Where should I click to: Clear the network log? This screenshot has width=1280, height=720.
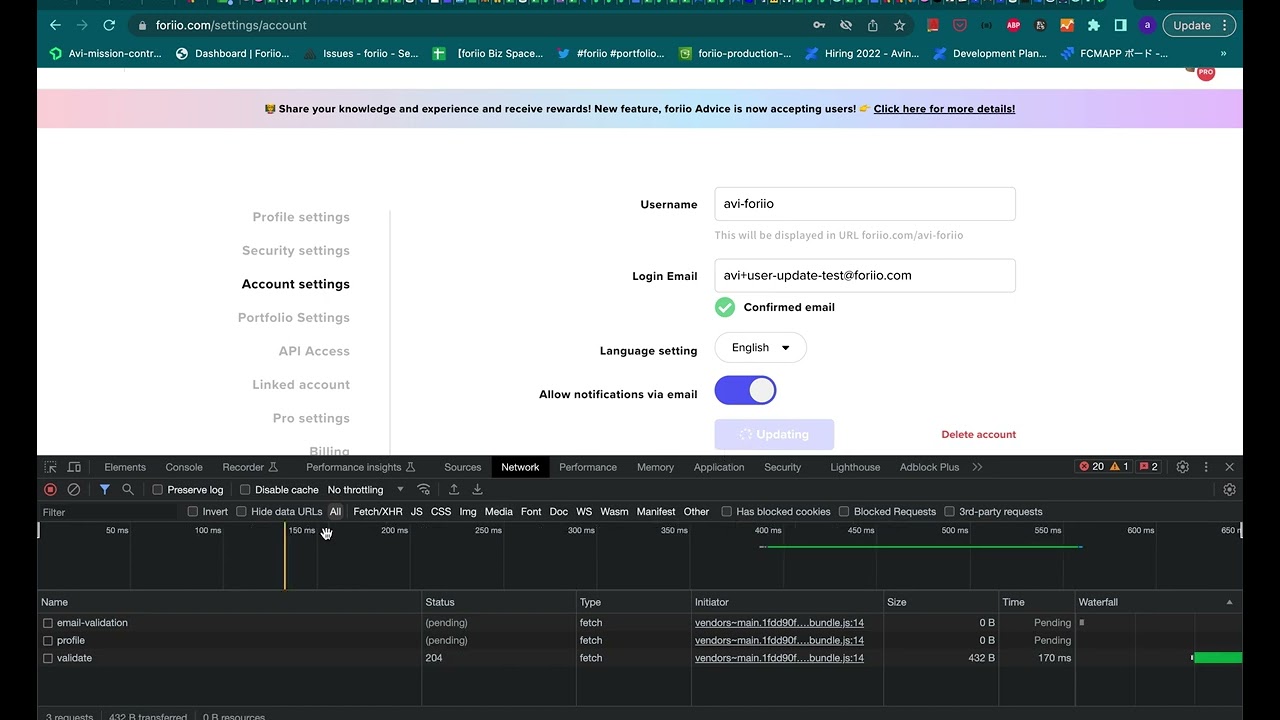pos(73,490)
